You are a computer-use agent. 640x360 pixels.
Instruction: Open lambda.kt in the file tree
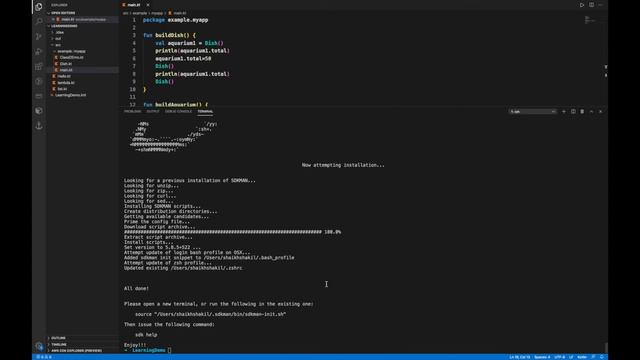click(x=66, y=82)
